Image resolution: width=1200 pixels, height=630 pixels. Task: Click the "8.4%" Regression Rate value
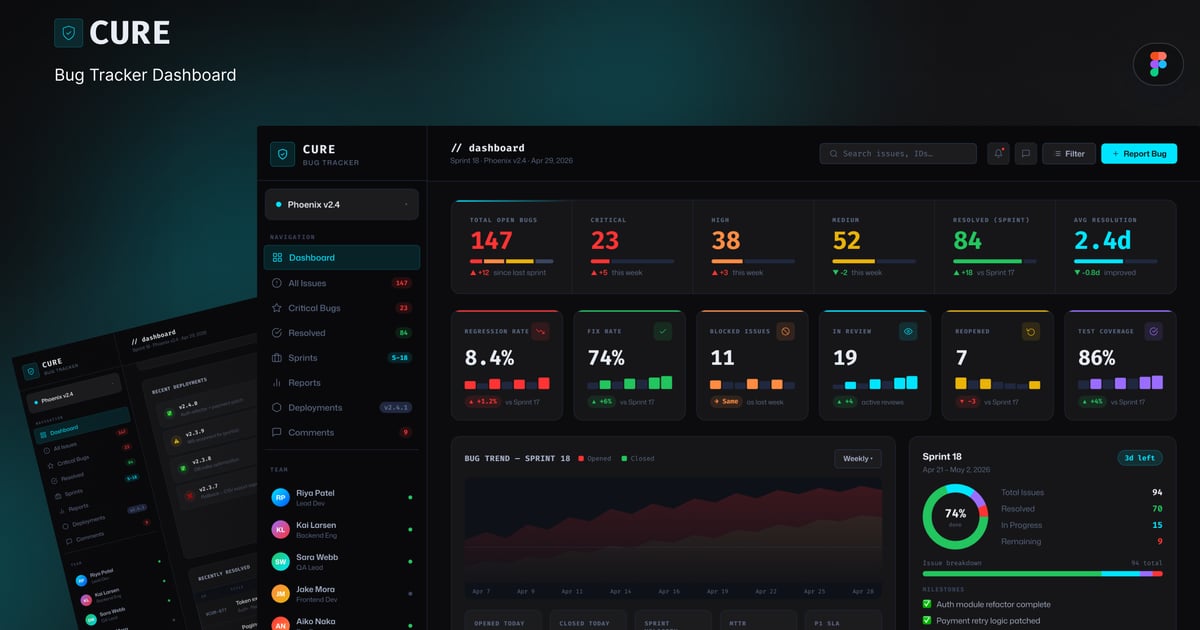[490, 358]
